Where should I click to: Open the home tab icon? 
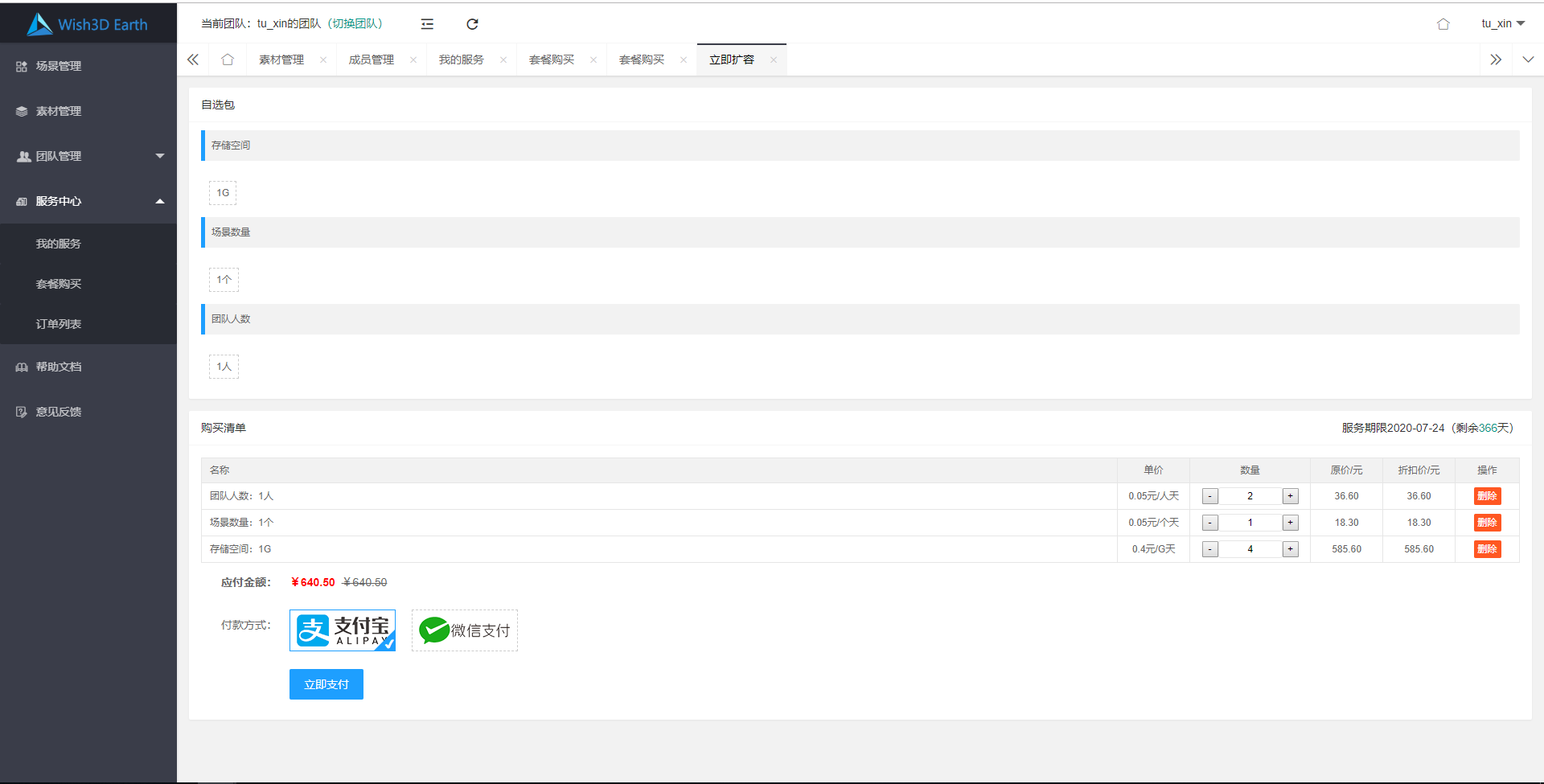[228, 60]
